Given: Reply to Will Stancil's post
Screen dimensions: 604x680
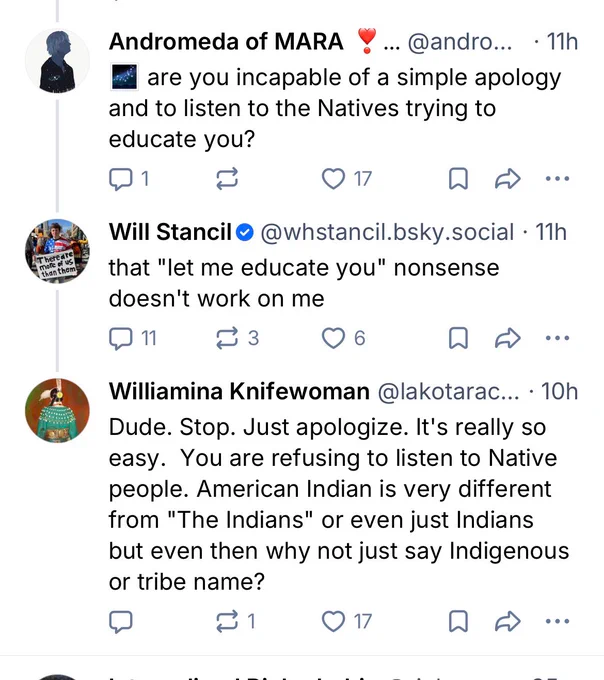Looking at the screenshot, I should pos(121,338).
